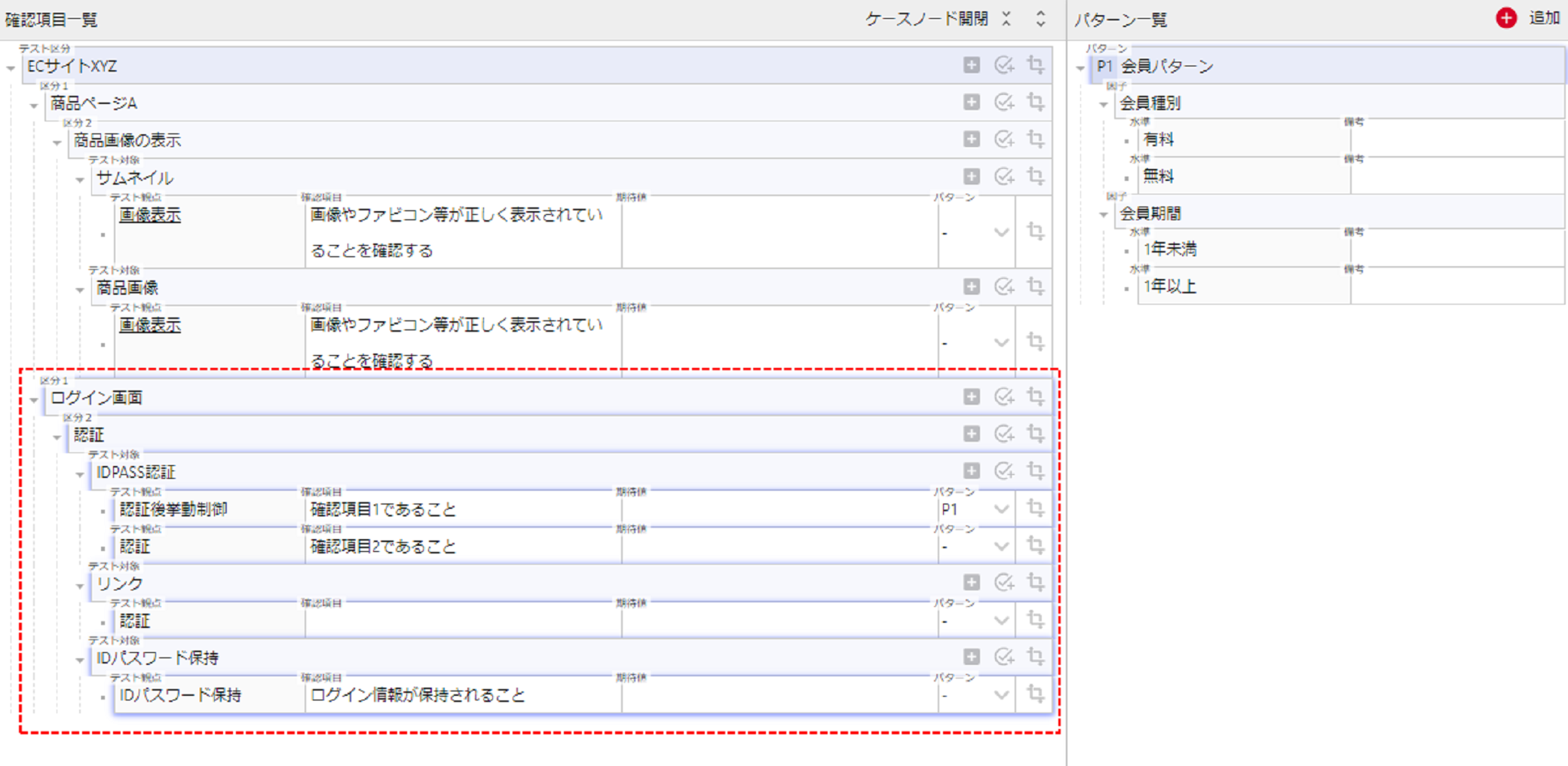The image size is (1568, 766).
Task: Add child node to ECサイトXYZ row
Action: click(x=972, y=66)
